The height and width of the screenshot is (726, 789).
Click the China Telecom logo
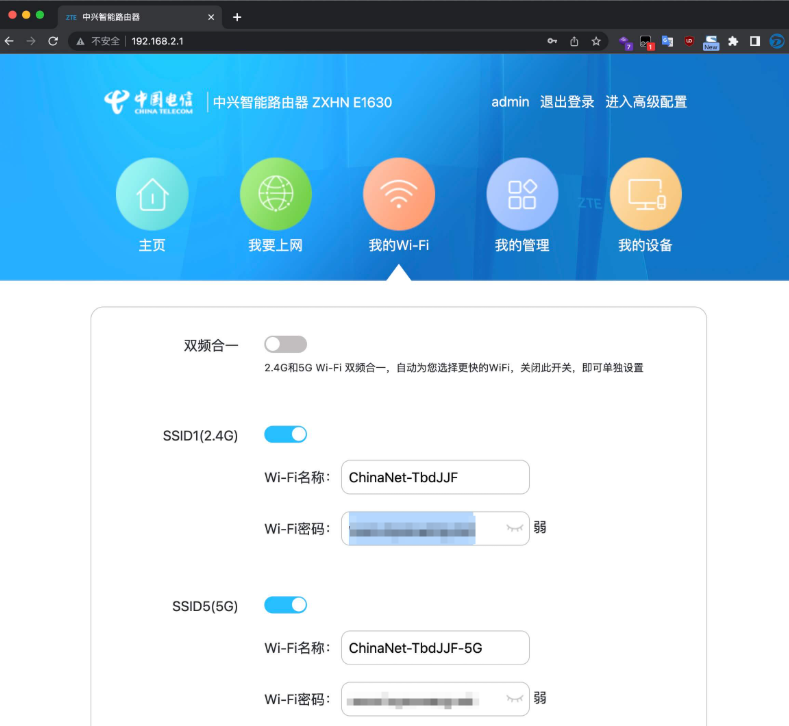(x=148, y=102)
